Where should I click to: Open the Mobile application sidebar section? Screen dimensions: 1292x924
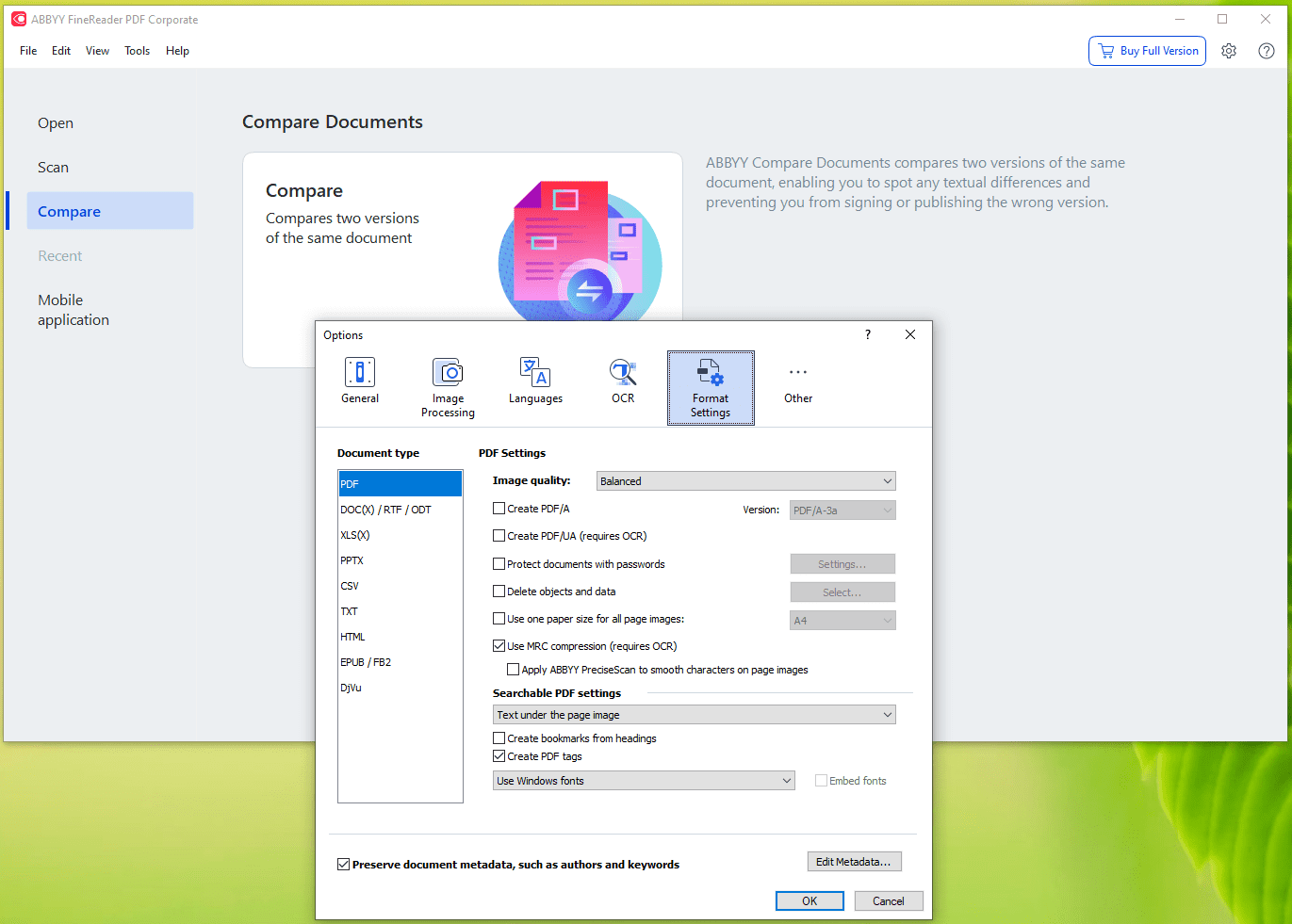click(x=110, y=310)
